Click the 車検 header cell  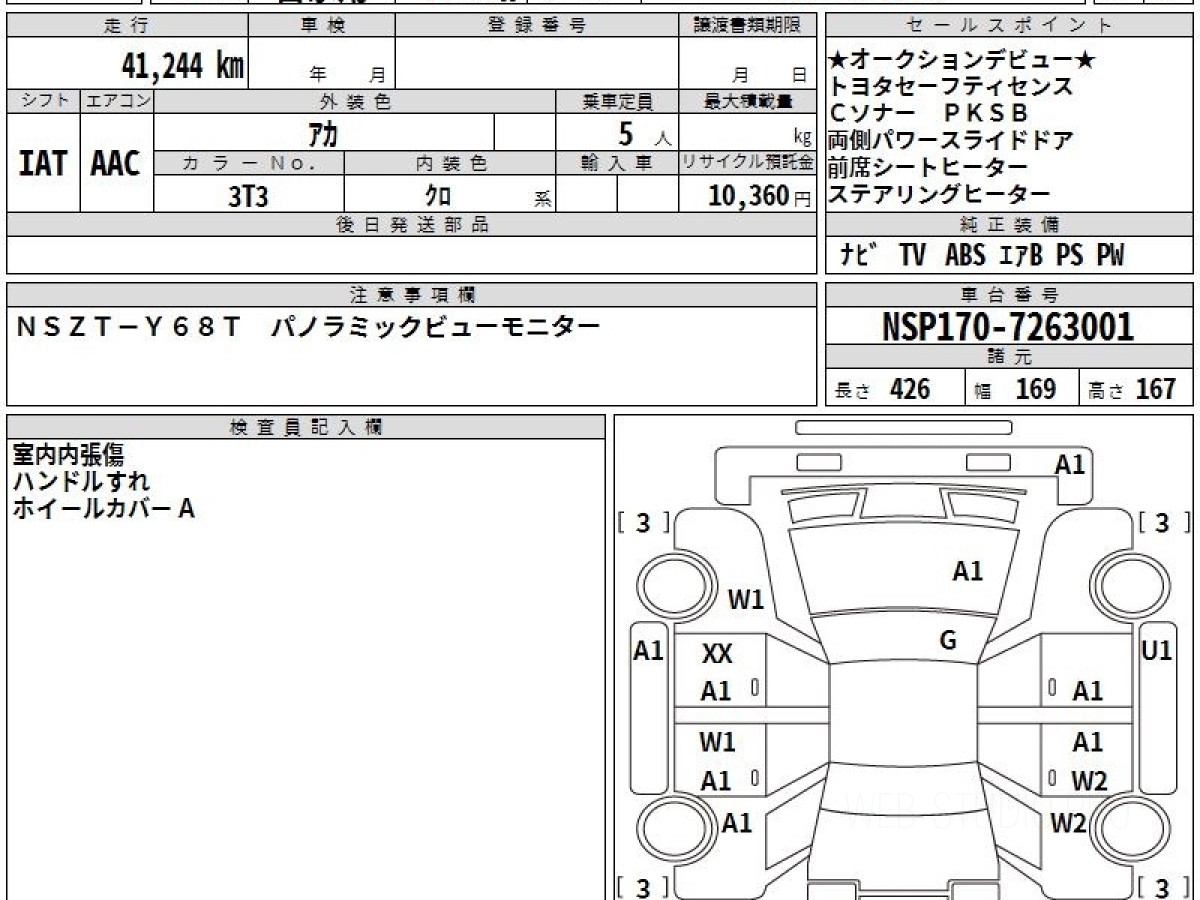pyautogui.click(x=322, y=26)
